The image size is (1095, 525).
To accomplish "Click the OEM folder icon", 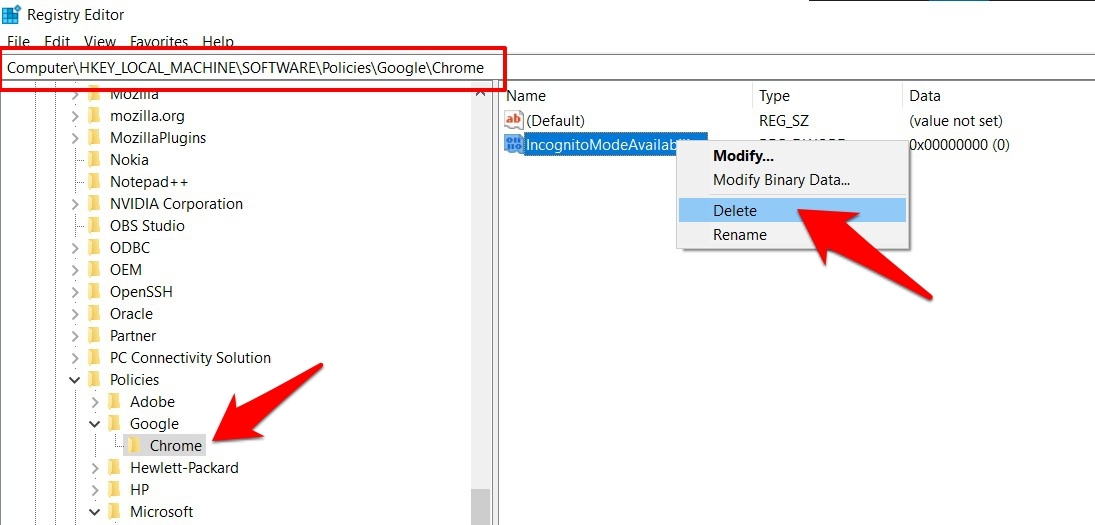I will click(x=95, y=269).
